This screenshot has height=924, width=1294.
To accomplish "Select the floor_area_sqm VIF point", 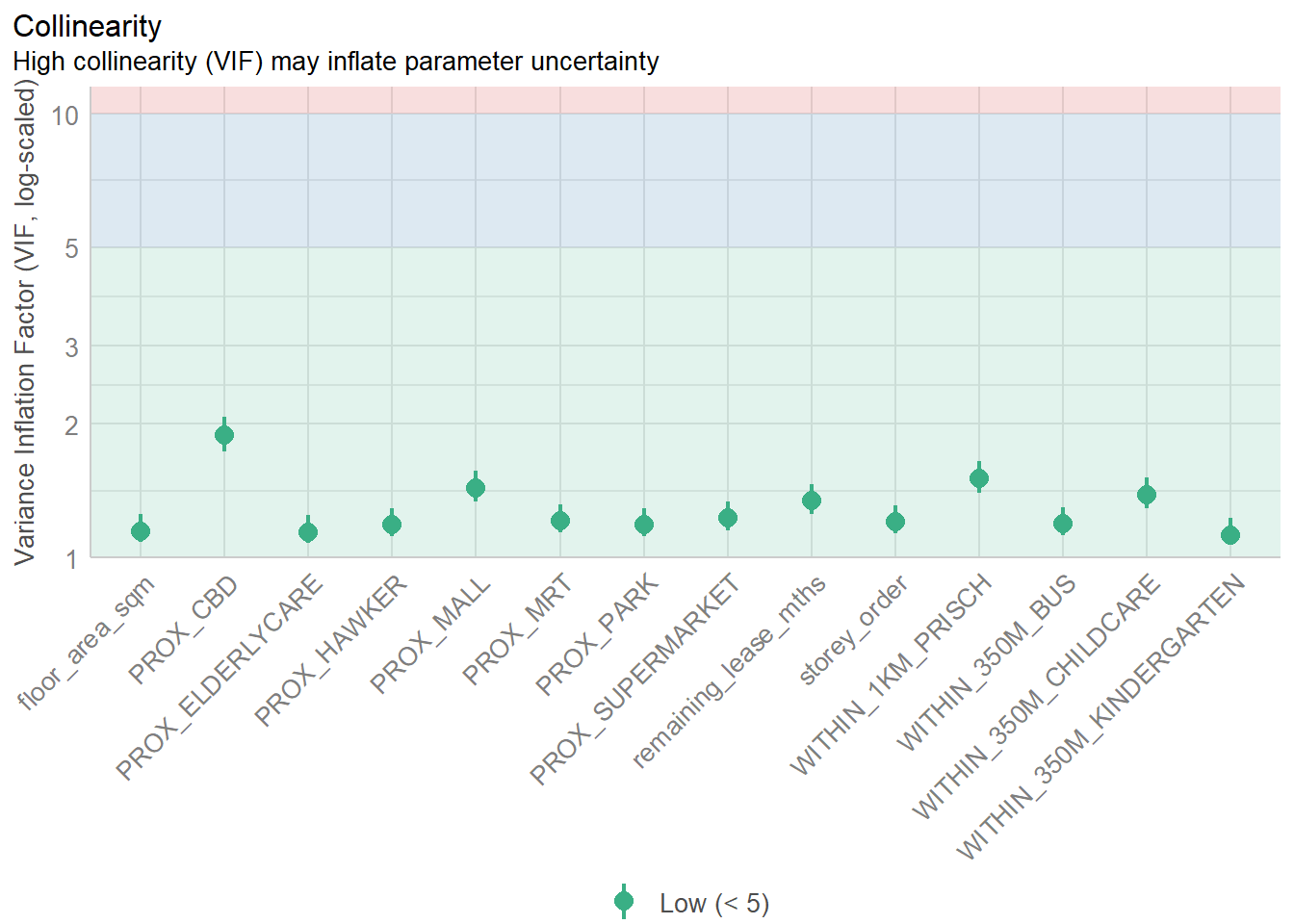I will tap(141, 531).
